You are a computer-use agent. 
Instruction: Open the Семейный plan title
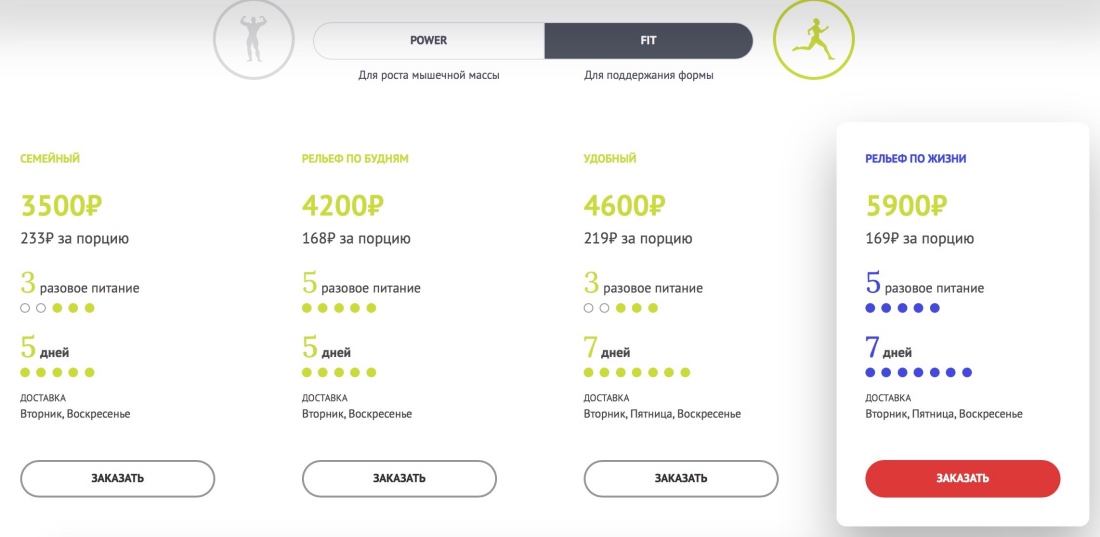pyautogui.click(x=50, y=159)
